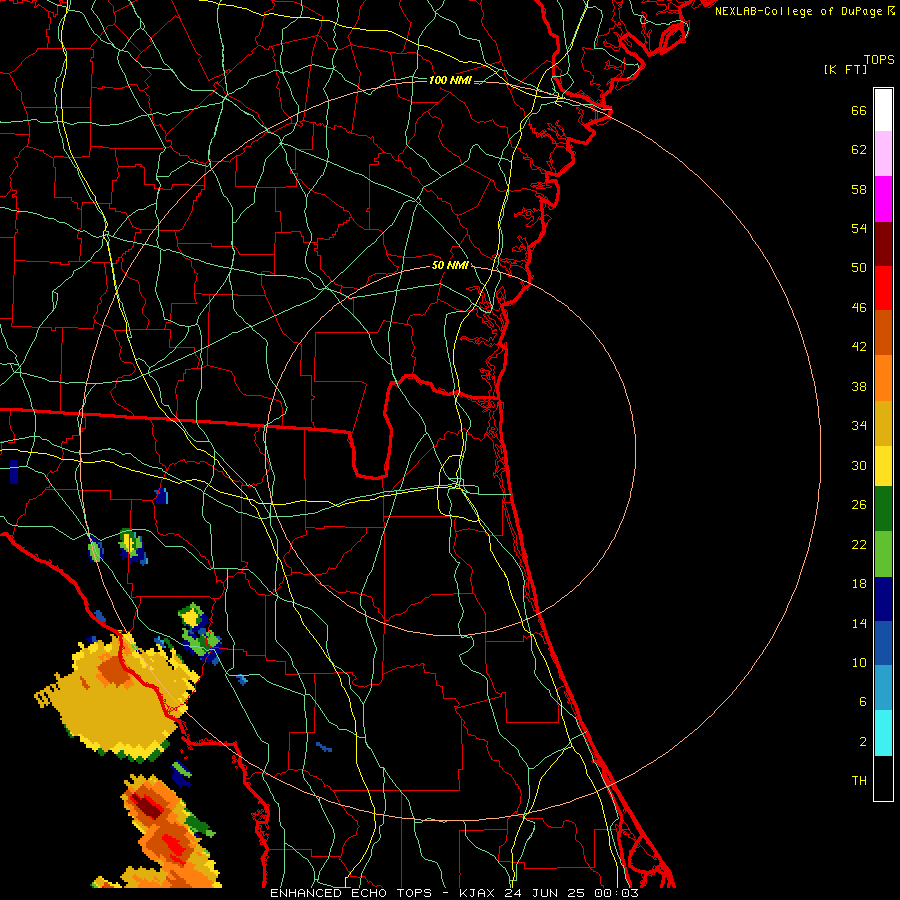Screen dimensions: 900x900
Task: Click the 'TH' legend label
Action: [x=859, y=781]
